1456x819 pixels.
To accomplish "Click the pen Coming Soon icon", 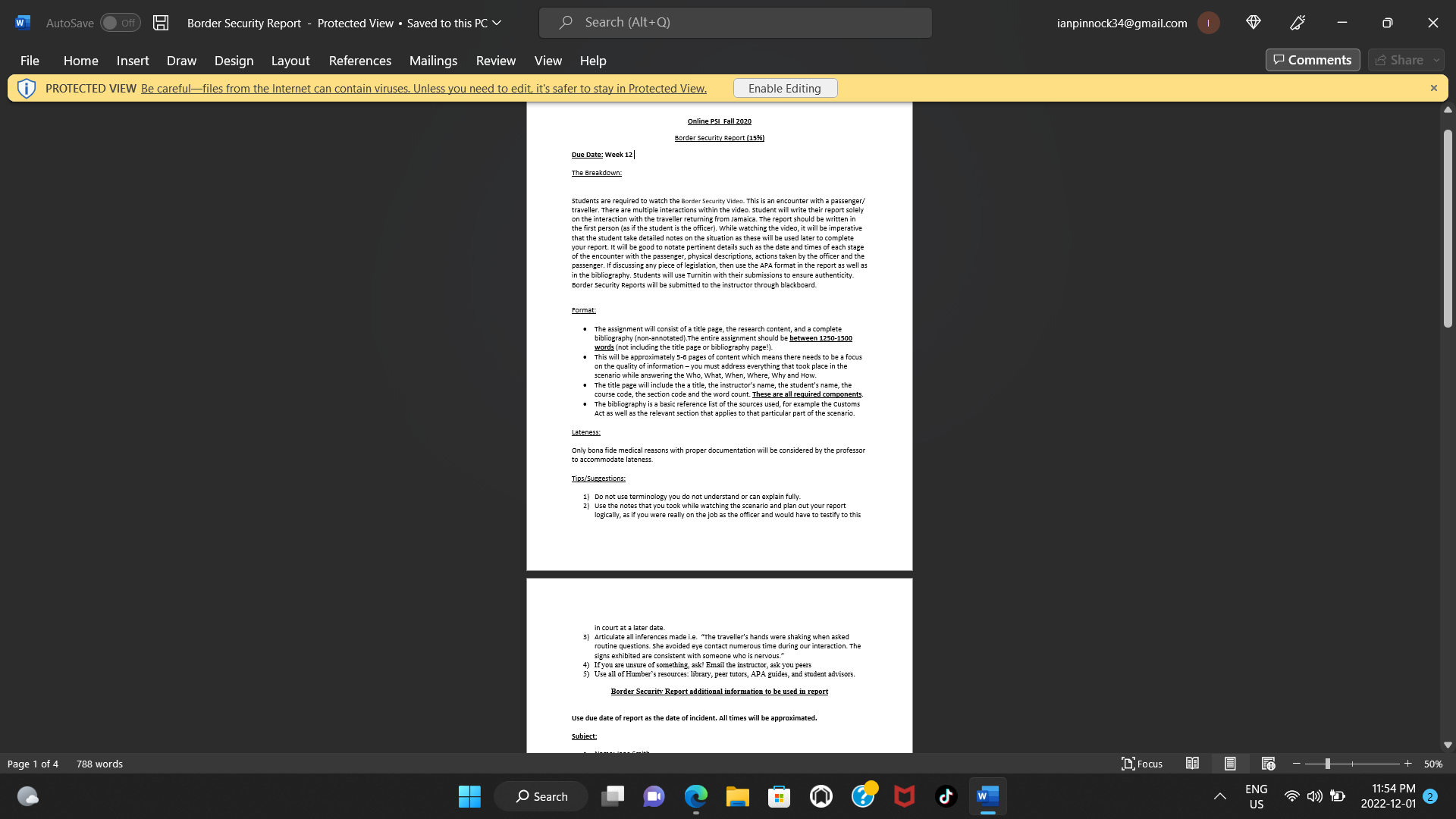I will click(x=1298, y=23).
